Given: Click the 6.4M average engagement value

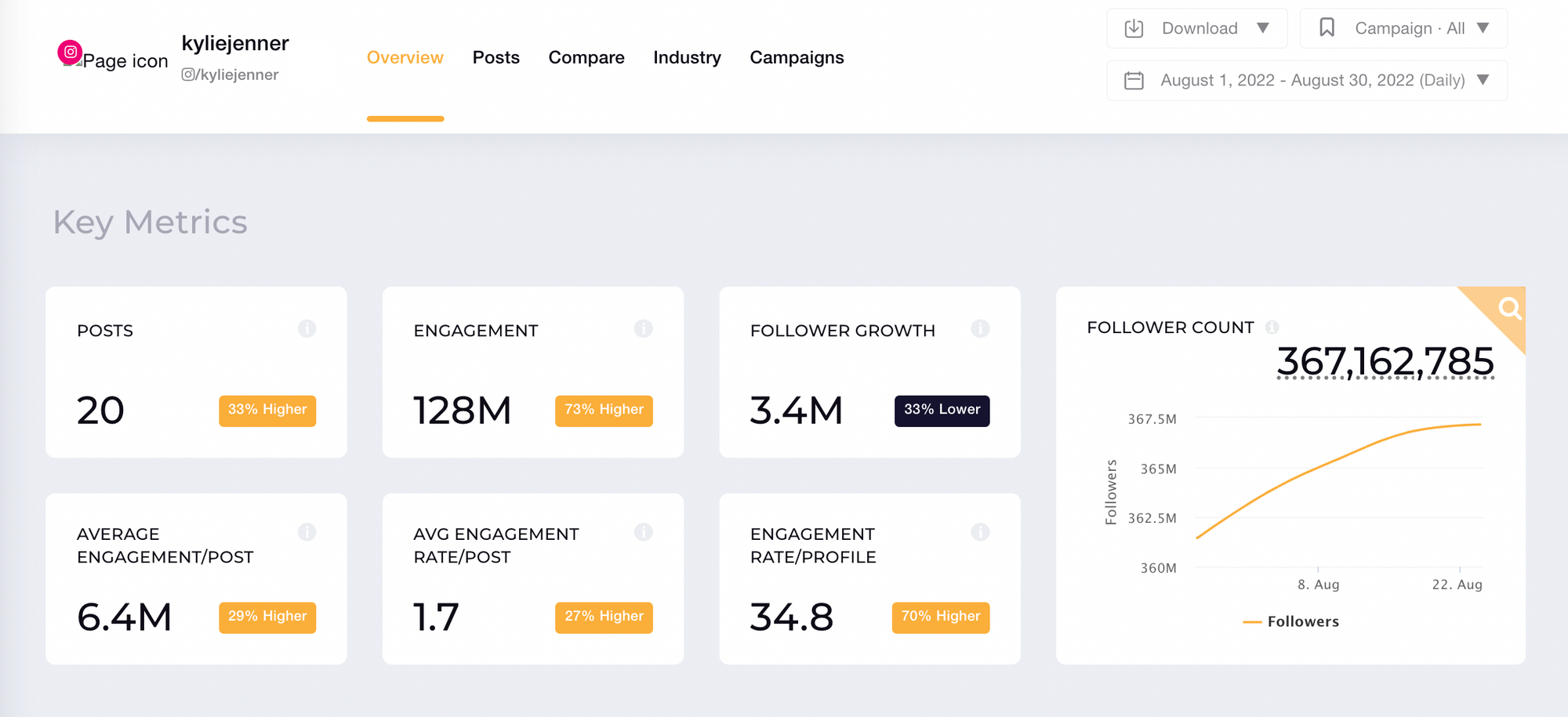Looking at the screenshot, I should coord(124,617).
